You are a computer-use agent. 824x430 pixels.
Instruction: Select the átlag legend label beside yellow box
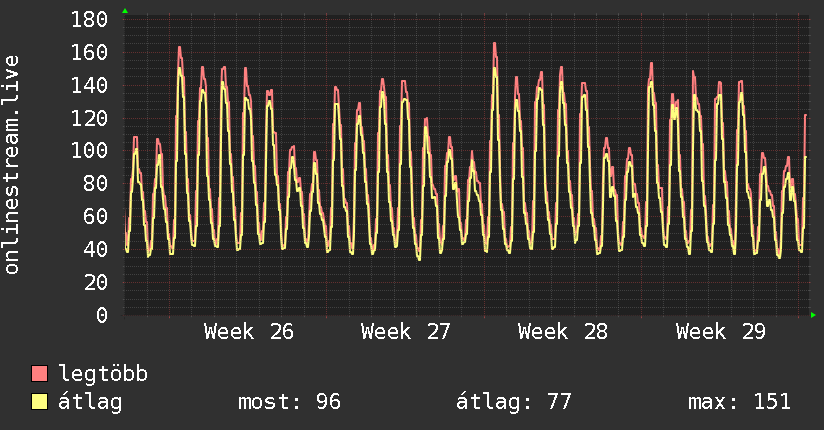point(90,402)
